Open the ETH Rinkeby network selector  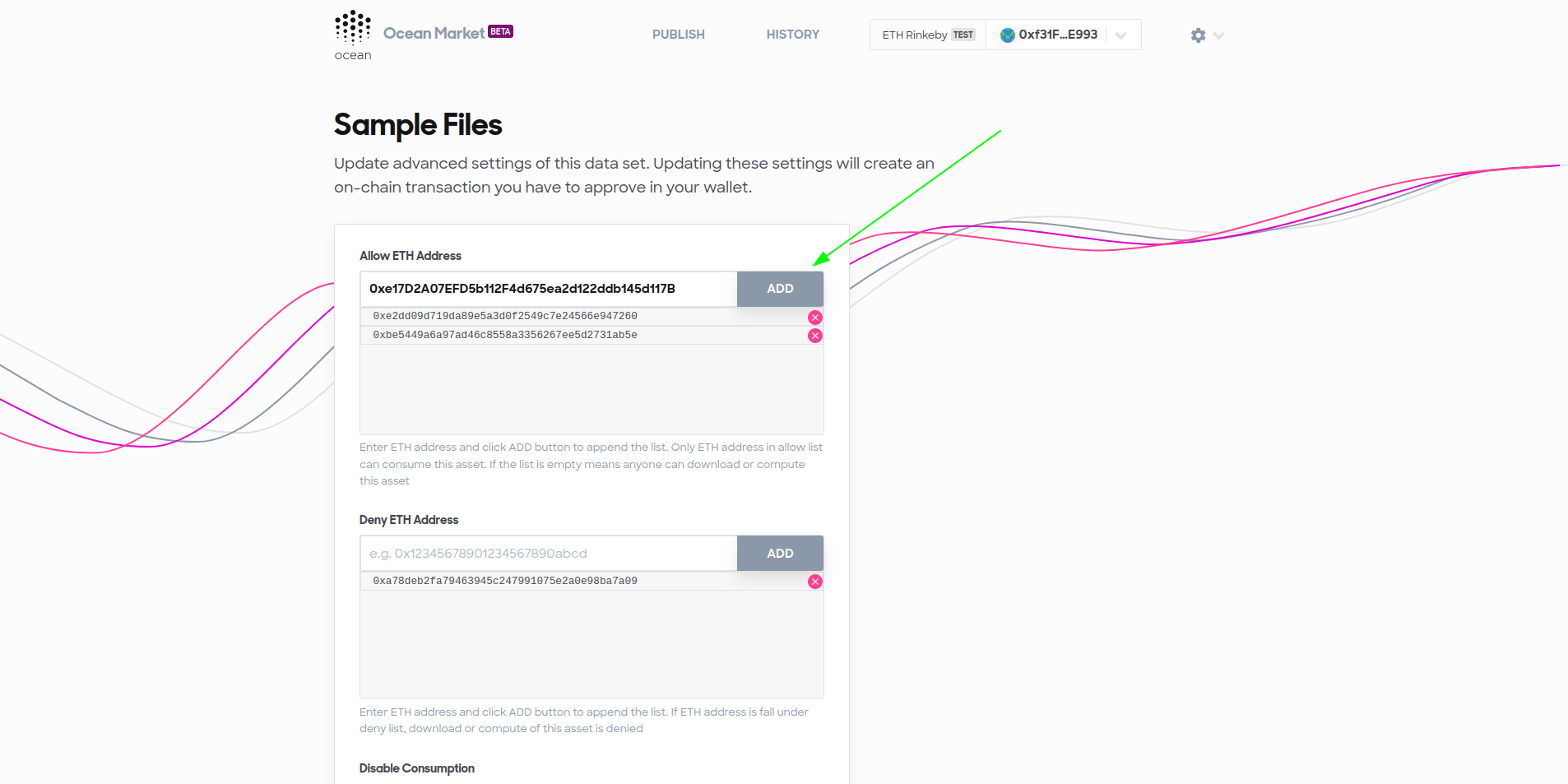click(x=928, y=35)
